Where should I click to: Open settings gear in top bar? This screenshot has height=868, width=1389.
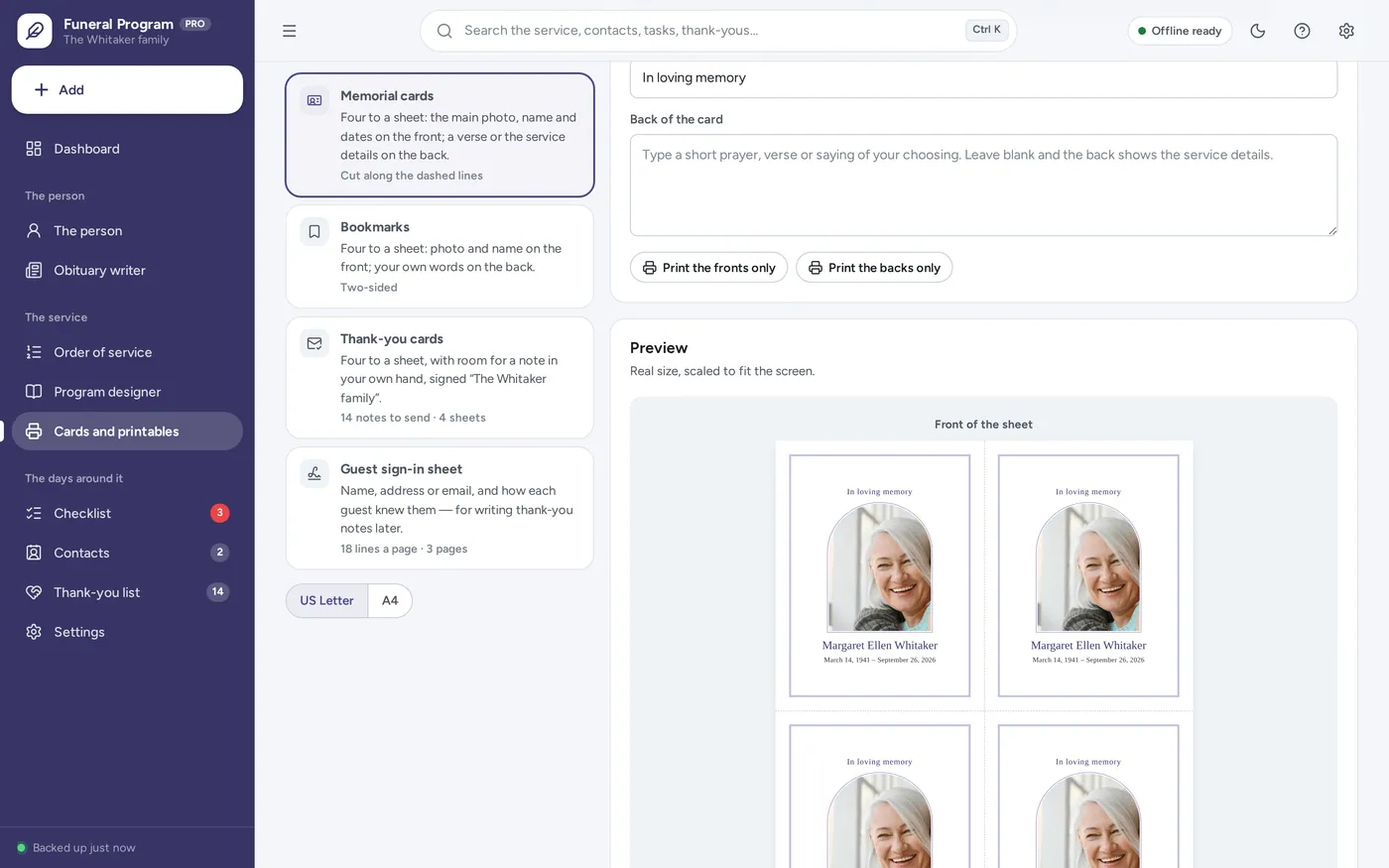point(1346,31)
